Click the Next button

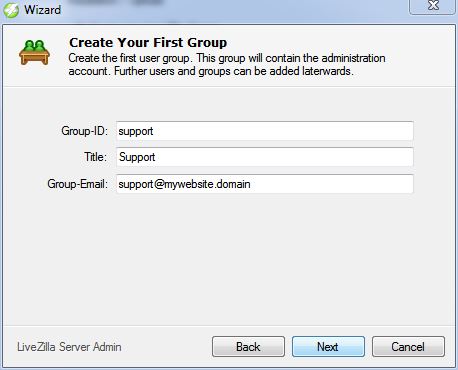[328, 347]
